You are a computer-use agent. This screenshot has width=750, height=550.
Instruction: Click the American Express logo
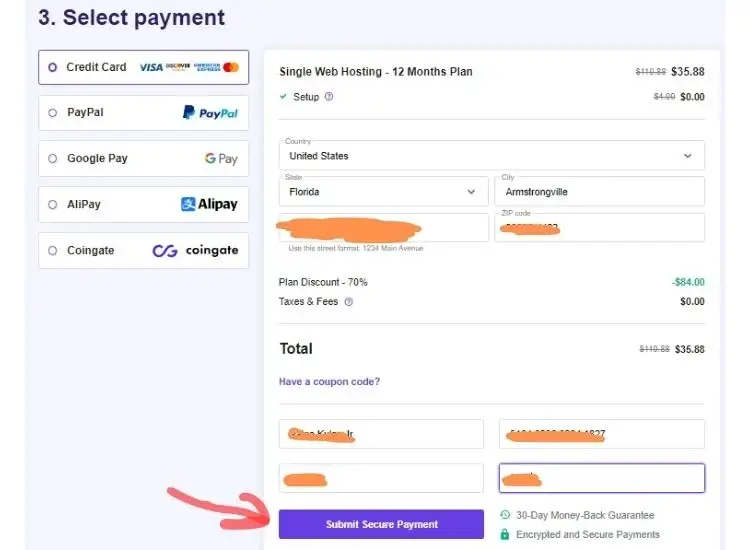[x=207, y=67]
